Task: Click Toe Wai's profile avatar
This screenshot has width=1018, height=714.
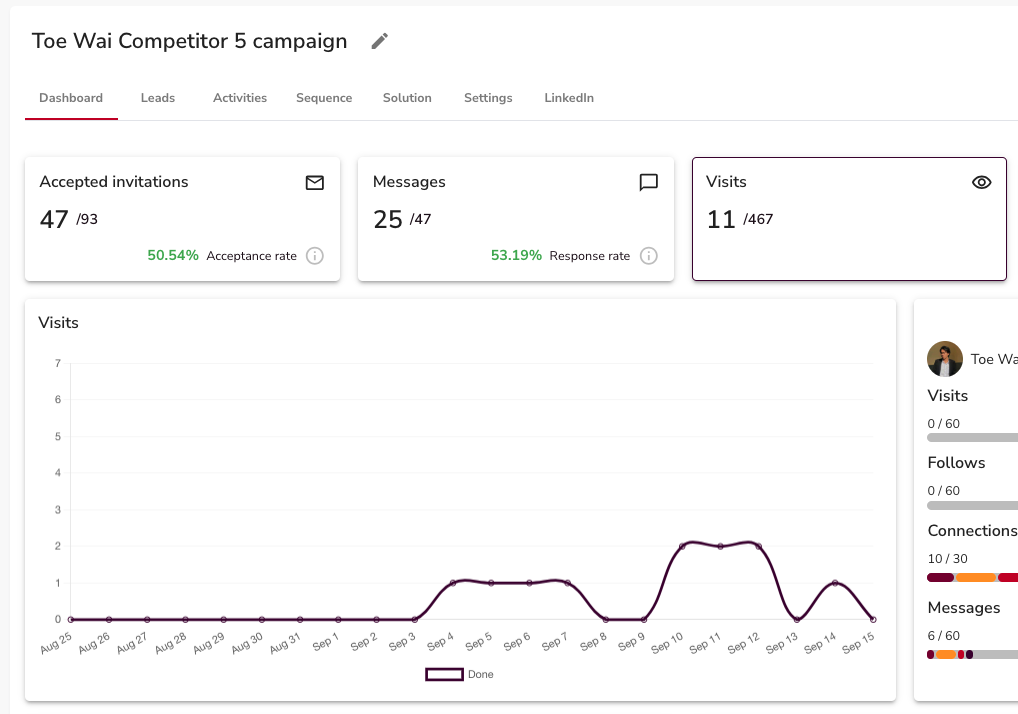Action: (x=944, y=359)
